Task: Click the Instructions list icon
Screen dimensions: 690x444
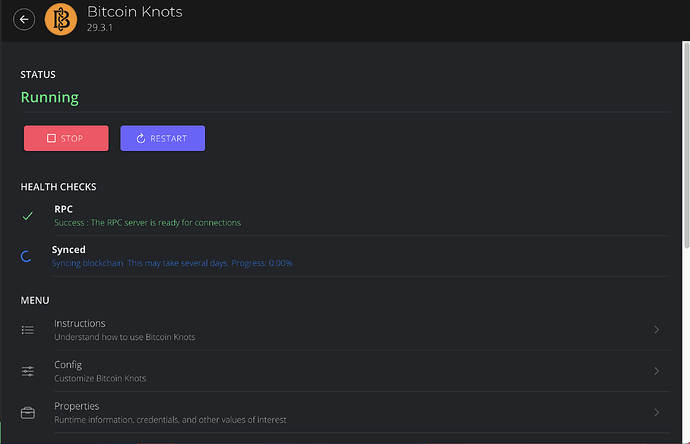Action: tap(28, 330)
